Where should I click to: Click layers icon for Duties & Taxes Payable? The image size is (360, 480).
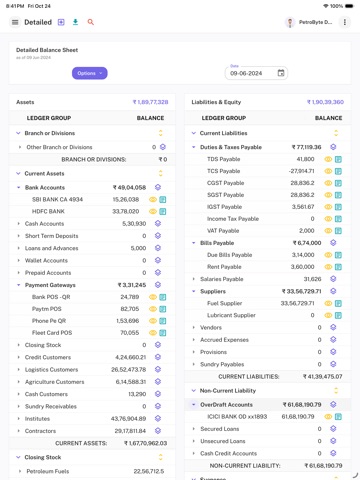click(333, 147)
